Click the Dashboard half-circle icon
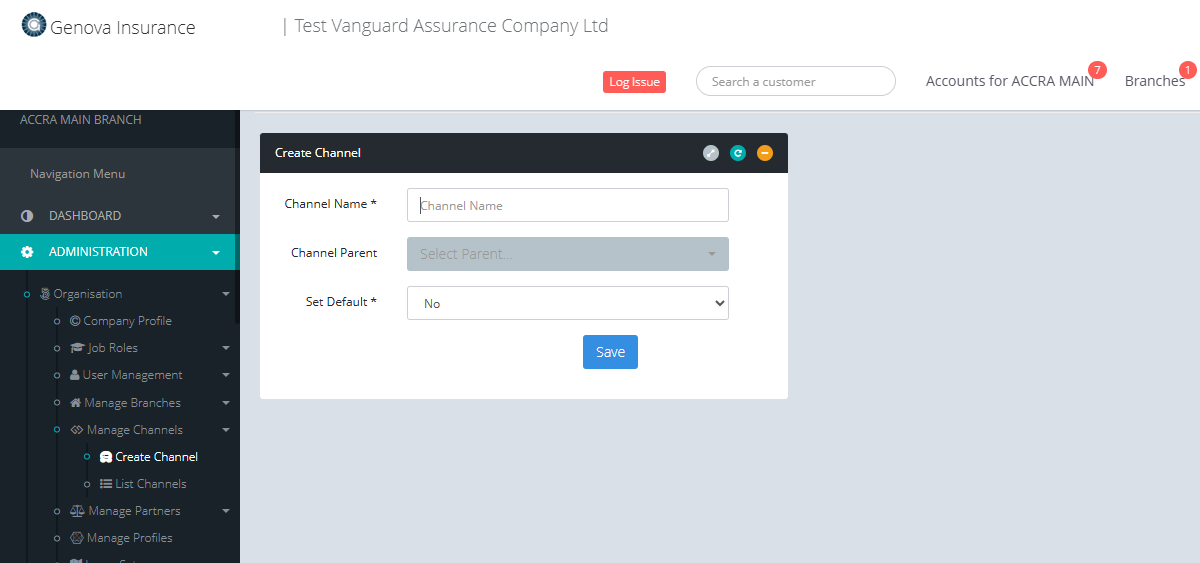The image size is (1200, 563). click(x=27, y=216)
